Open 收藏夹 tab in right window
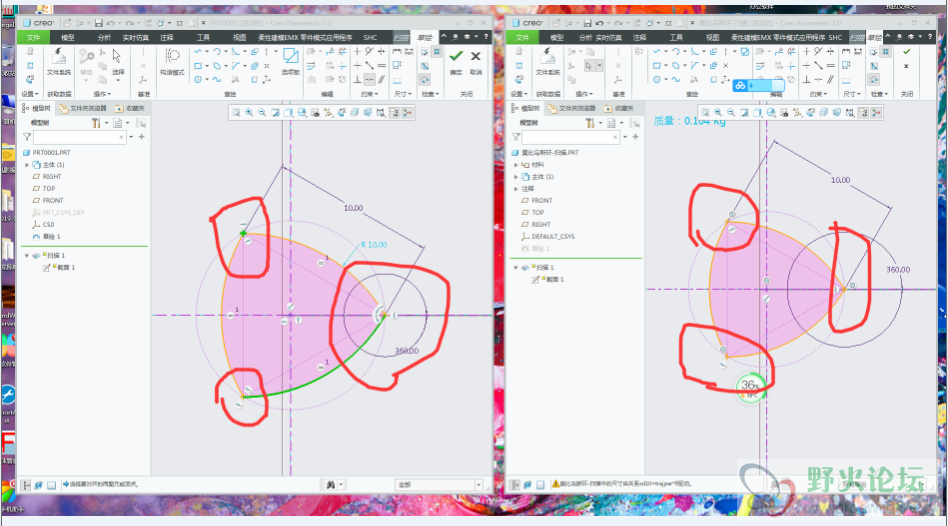948x526 pixels. [619, 108]
